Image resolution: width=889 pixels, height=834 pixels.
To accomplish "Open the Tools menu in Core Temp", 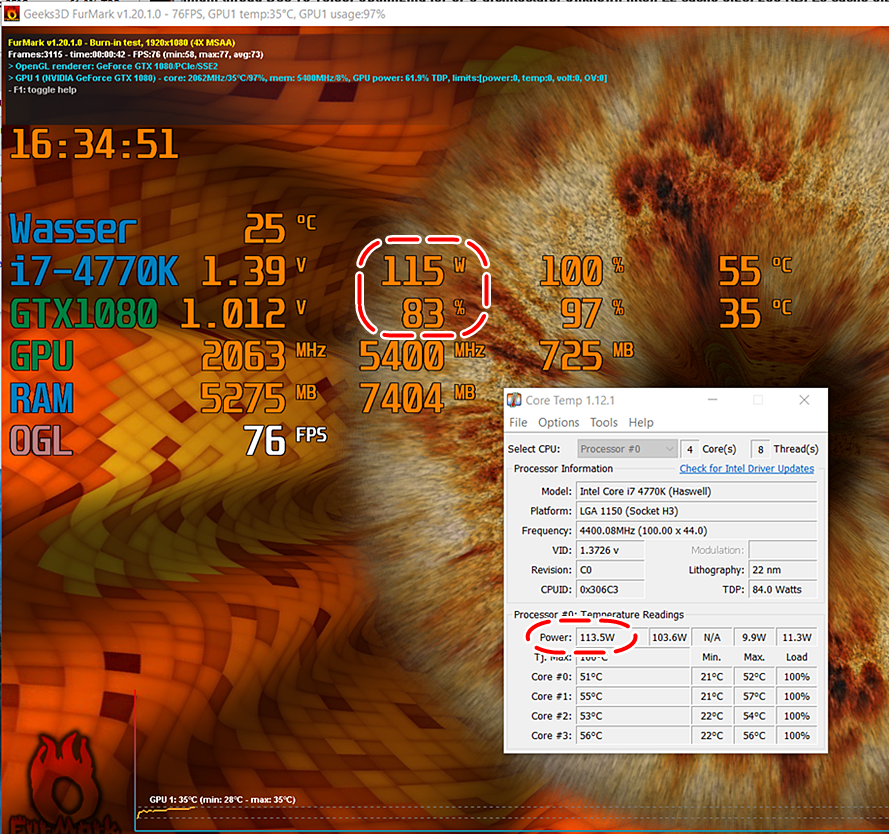I will (604, 422).
